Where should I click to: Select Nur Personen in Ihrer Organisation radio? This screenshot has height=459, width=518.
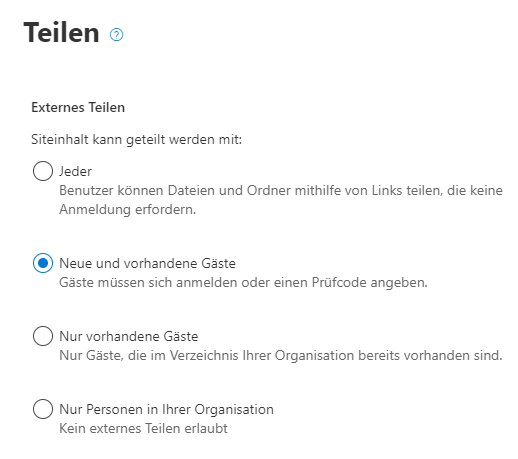tap(43, 409)
